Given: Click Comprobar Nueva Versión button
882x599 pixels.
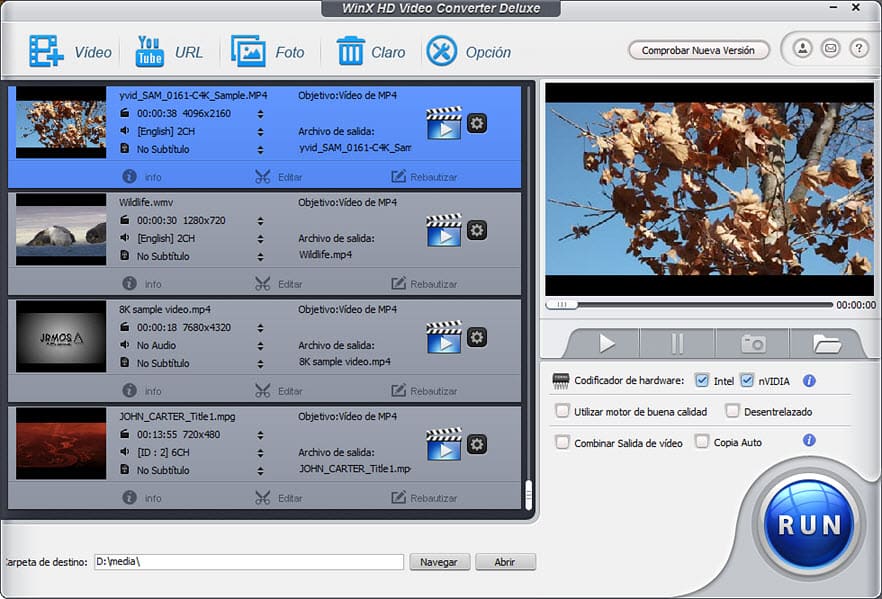Looking at the screenshot, I should pos(698,50).
